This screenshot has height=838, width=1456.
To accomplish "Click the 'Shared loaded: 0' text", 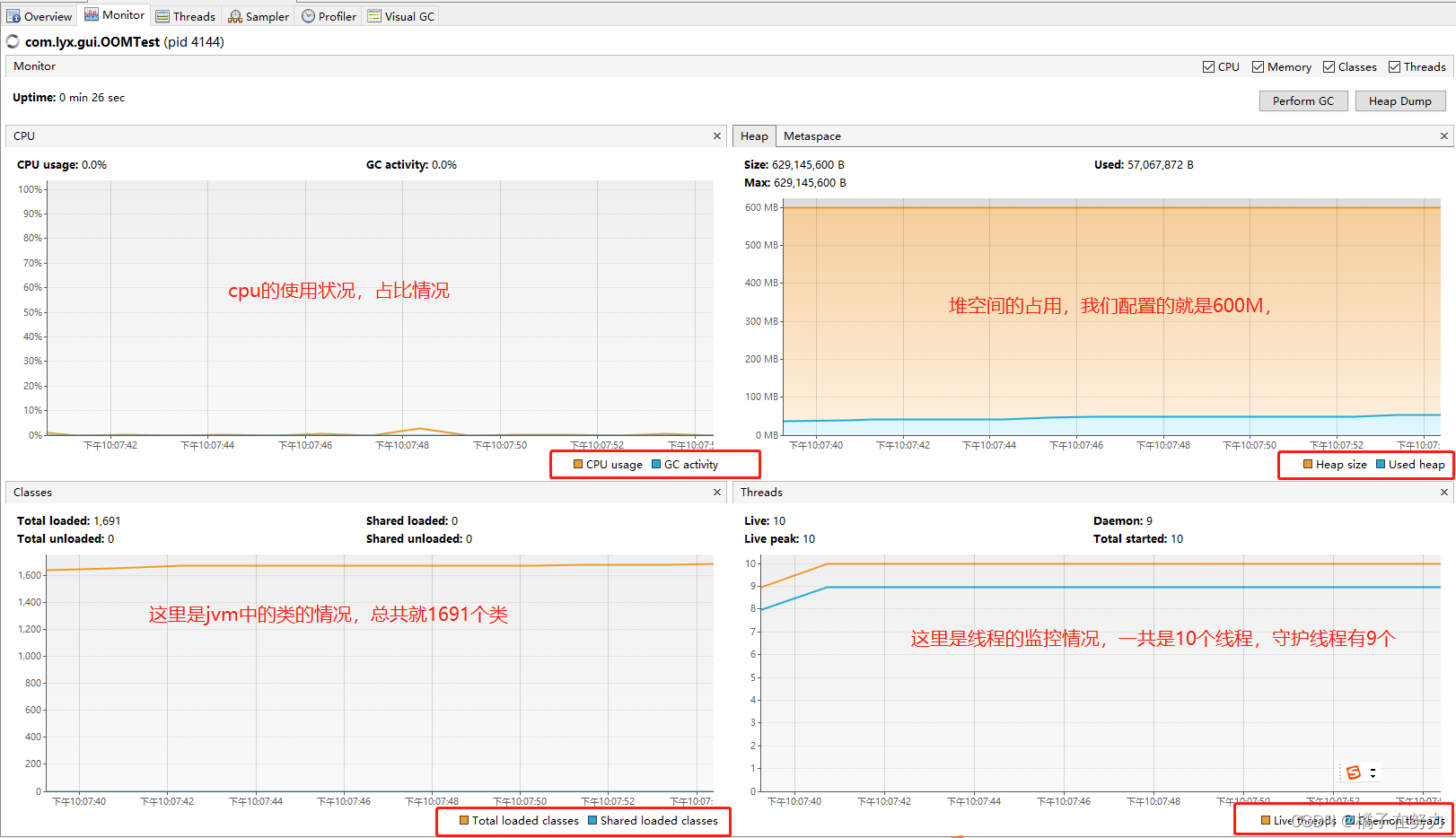I will pos(412,521).
